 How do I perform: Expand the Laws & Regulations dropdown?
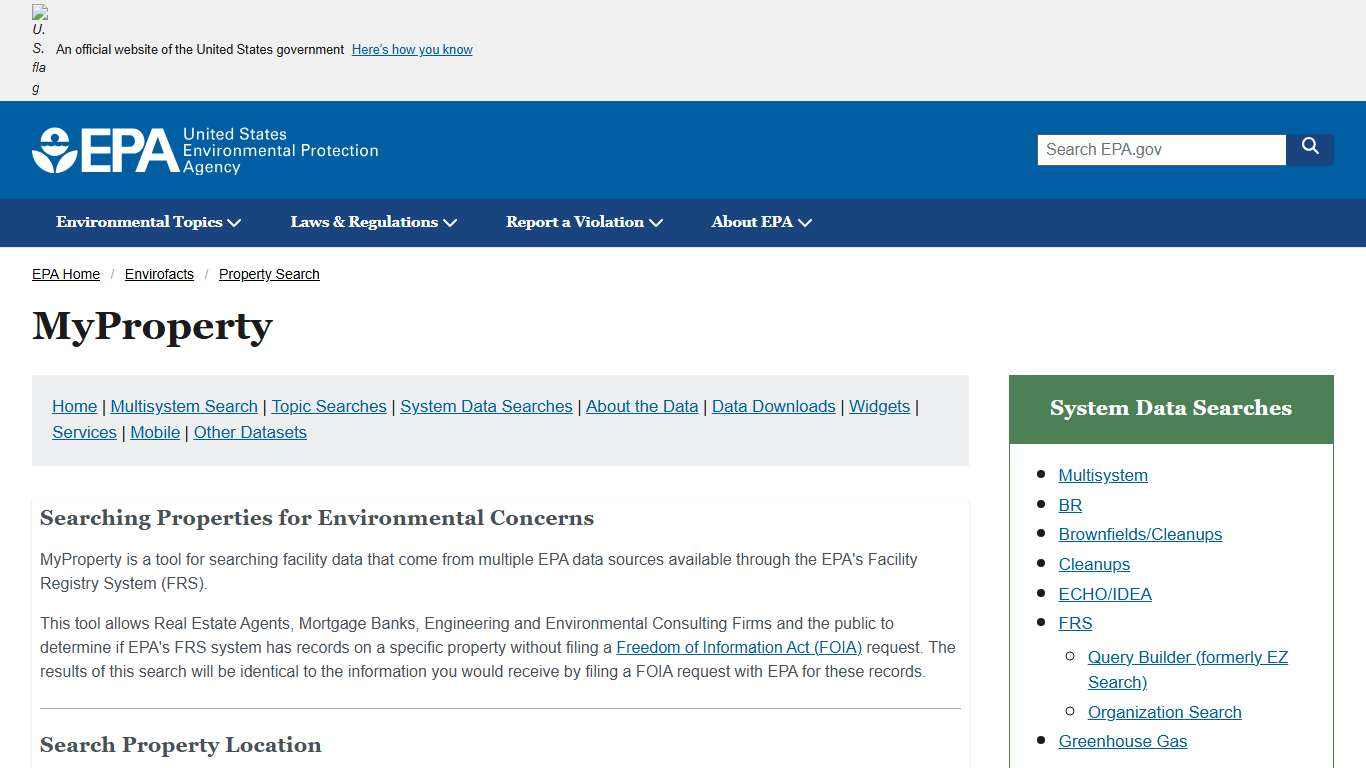click(372, 222)
